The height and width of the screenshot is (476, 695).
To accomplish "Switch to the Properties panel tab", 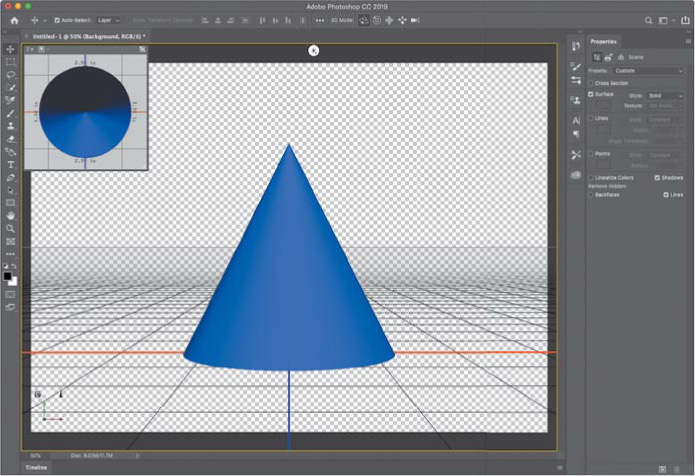I will [604, 41].
